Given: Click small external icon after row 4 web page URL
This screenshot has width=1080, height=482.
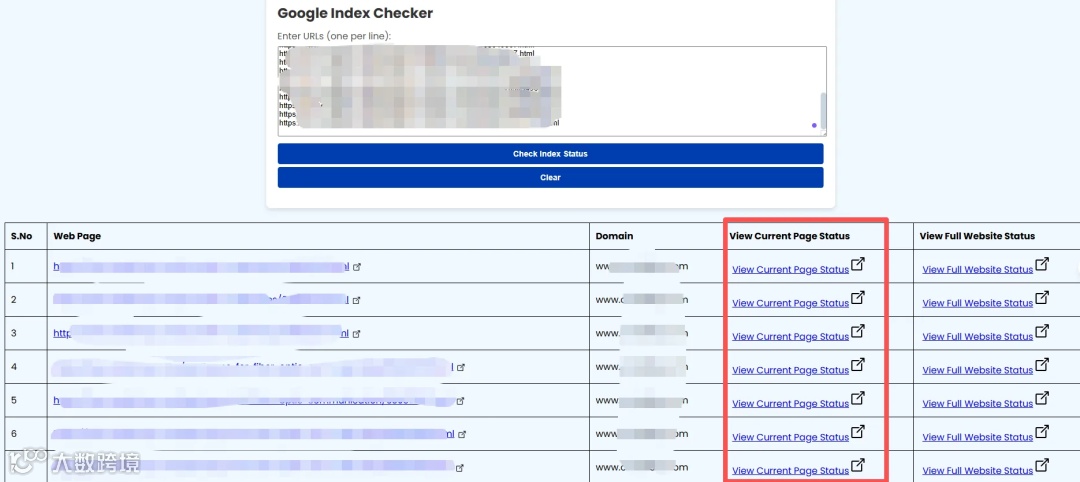Looking at the screenshot, I should pyautogui.click(x=461, y=368).
